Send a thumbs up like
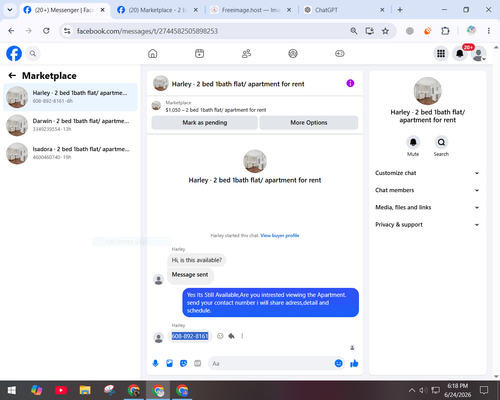Viewport: 500px width, 400px height. (x=354, y=363)
